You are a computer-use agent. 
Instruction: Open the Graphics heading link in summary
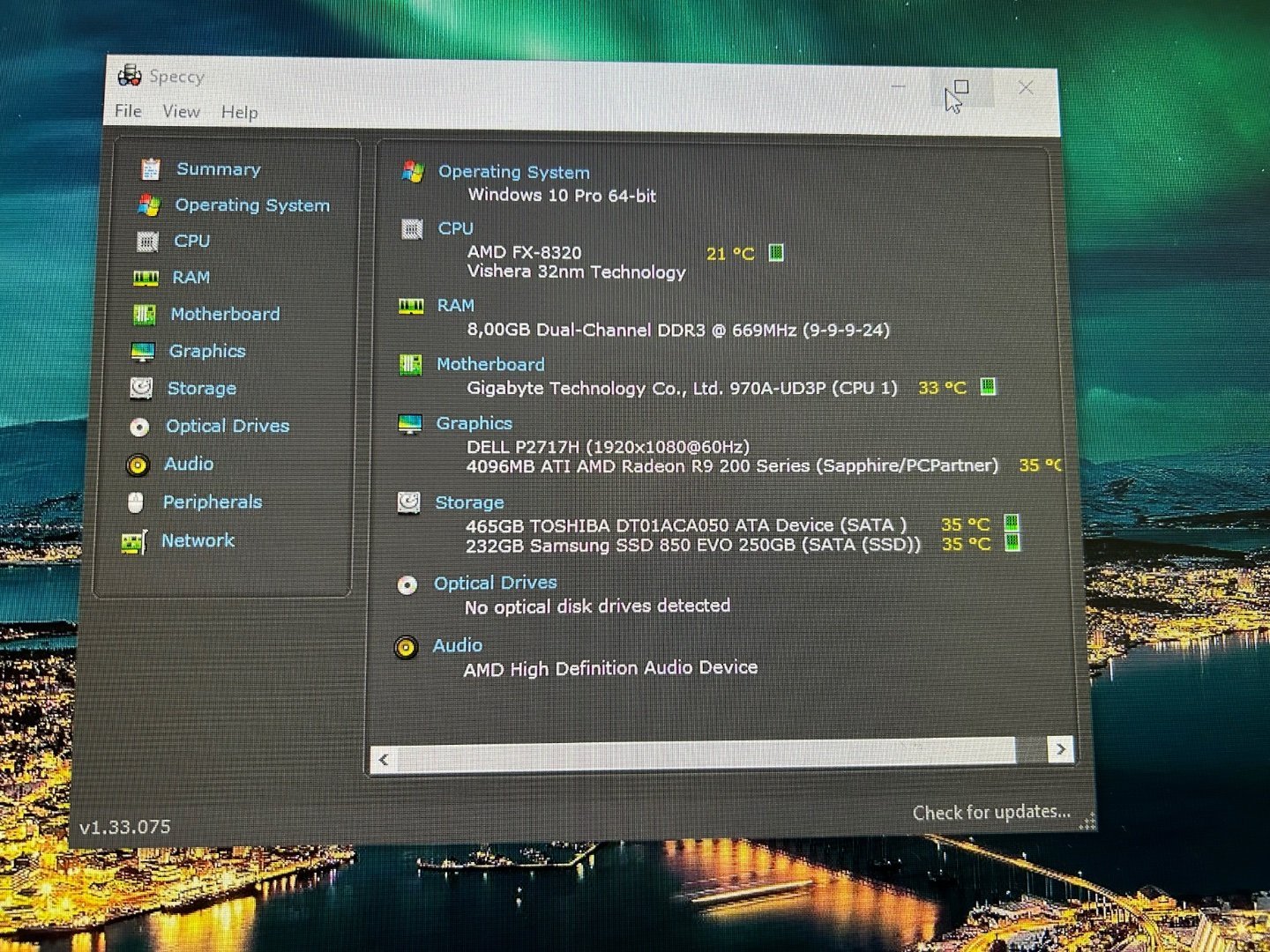point(474,423)
